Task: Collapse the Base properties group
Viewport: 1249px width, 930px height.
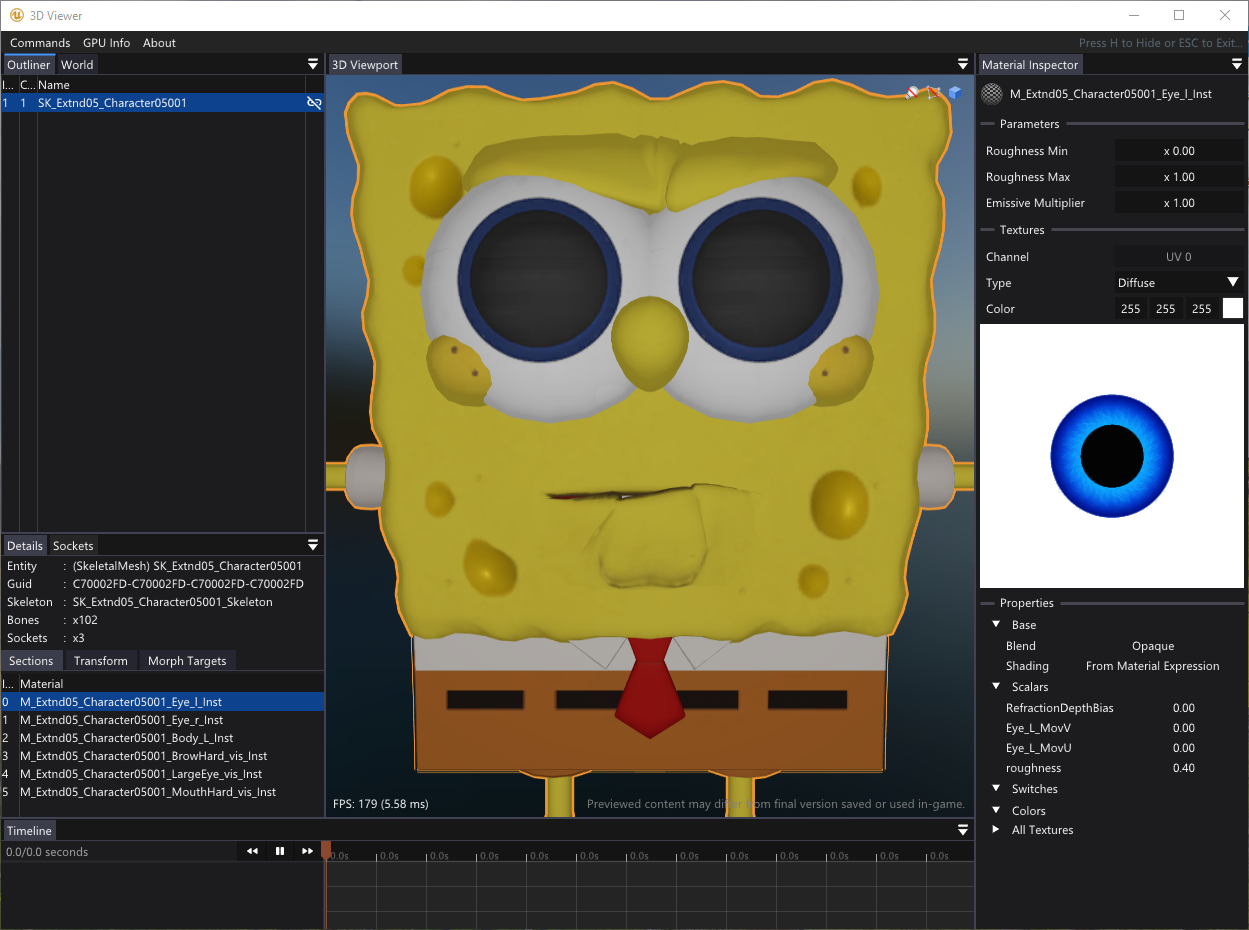Action: [996, 625]
